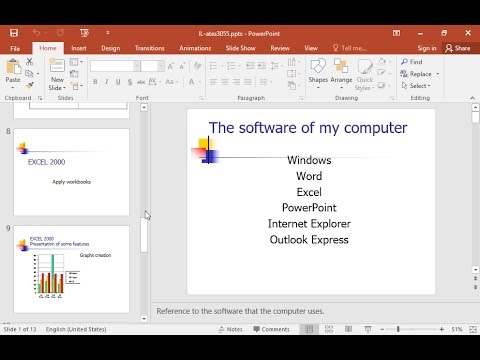Switch to Slide Sorter view icon

coord(329,329)
